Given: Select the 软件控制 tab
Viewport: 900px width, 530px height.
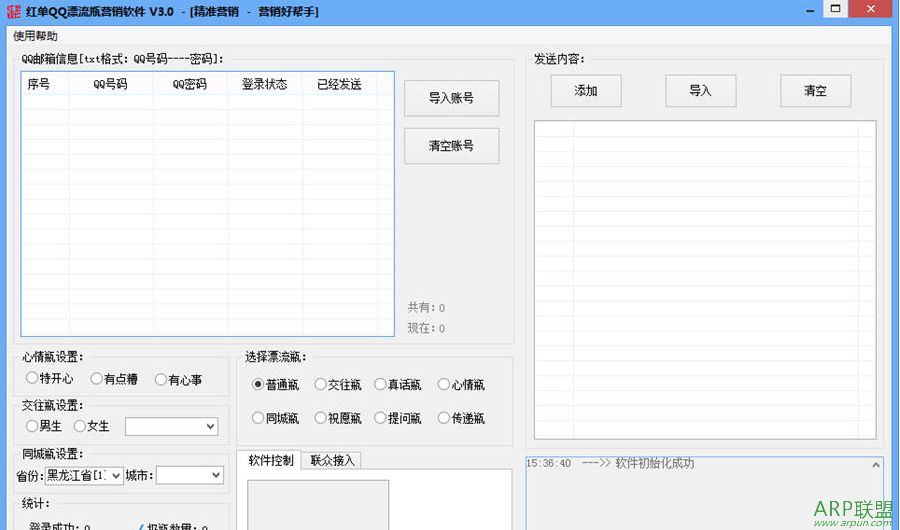Looking at the screenshot, I should coord(270,460).
